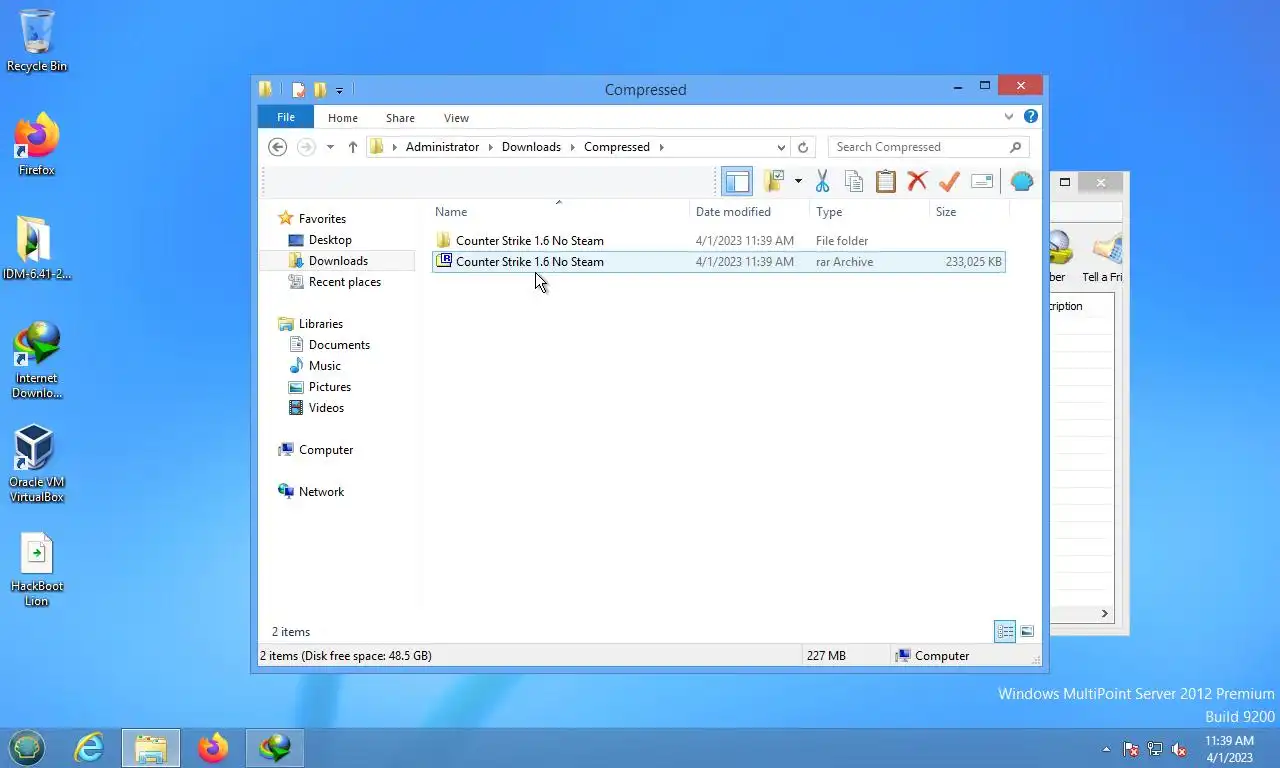Viewport: 1280px width, 768px height.
Task: Click new folder icon in quick access toolbar
Action: [x=320, y=90]
